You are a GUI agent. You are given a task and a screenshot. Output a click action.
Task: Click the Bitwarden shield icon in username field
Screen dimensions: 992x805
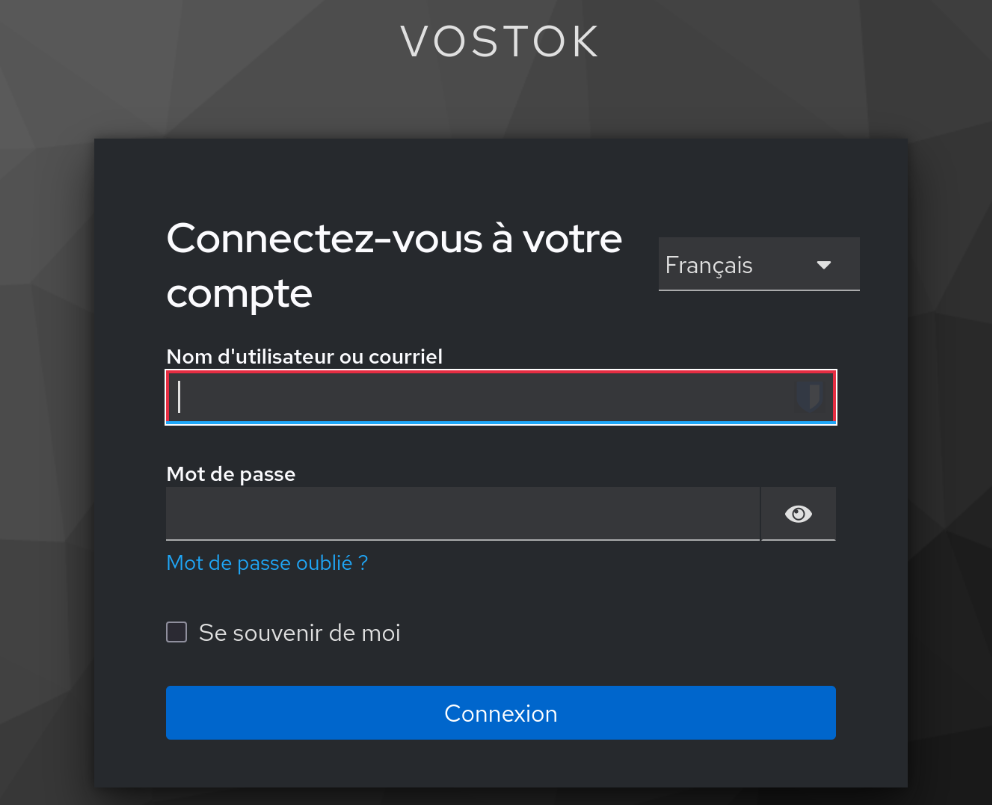click(809, 396)
